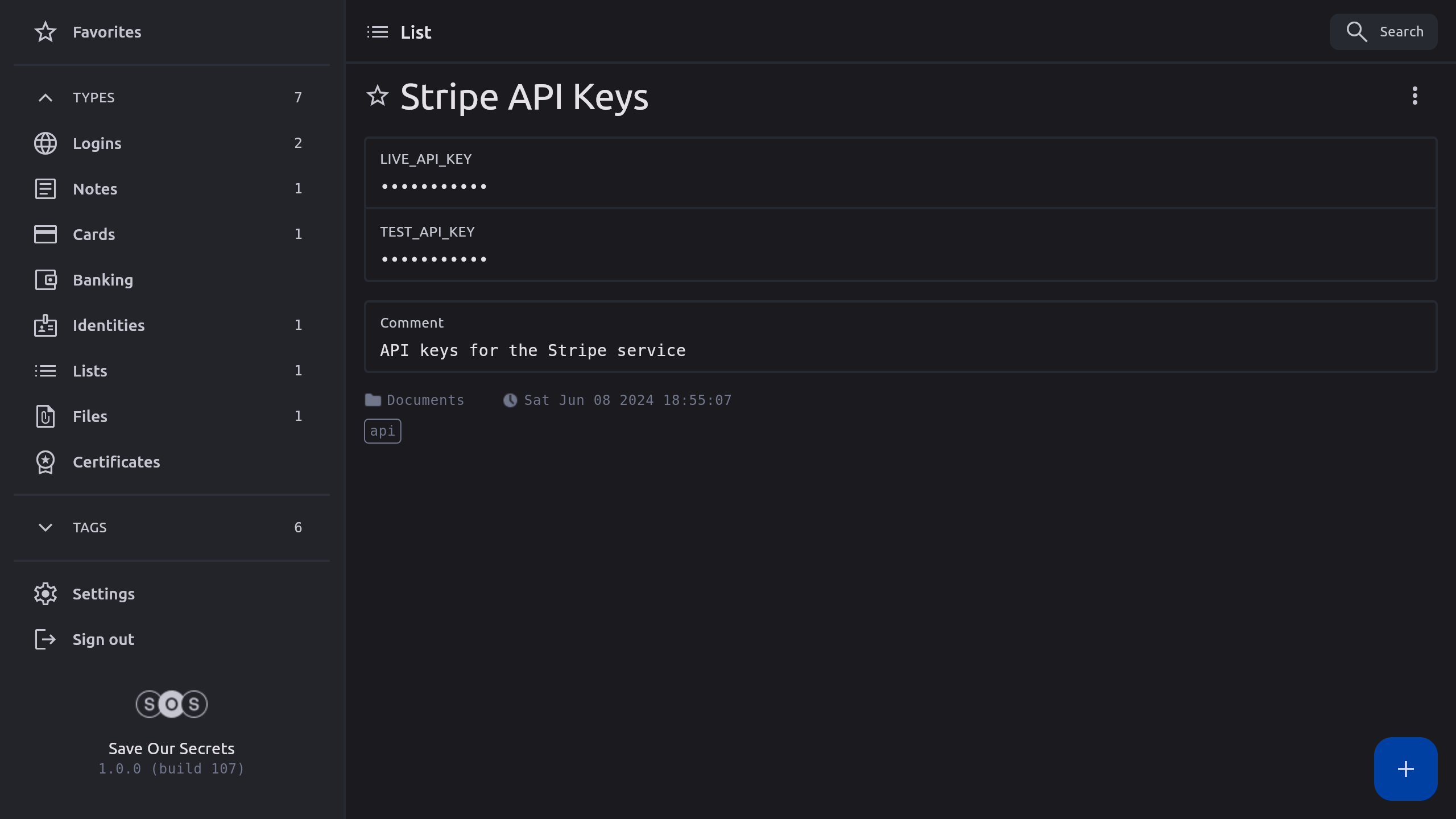Reveal the masked LIVE_API_KEY value

[x=433, y=187]
